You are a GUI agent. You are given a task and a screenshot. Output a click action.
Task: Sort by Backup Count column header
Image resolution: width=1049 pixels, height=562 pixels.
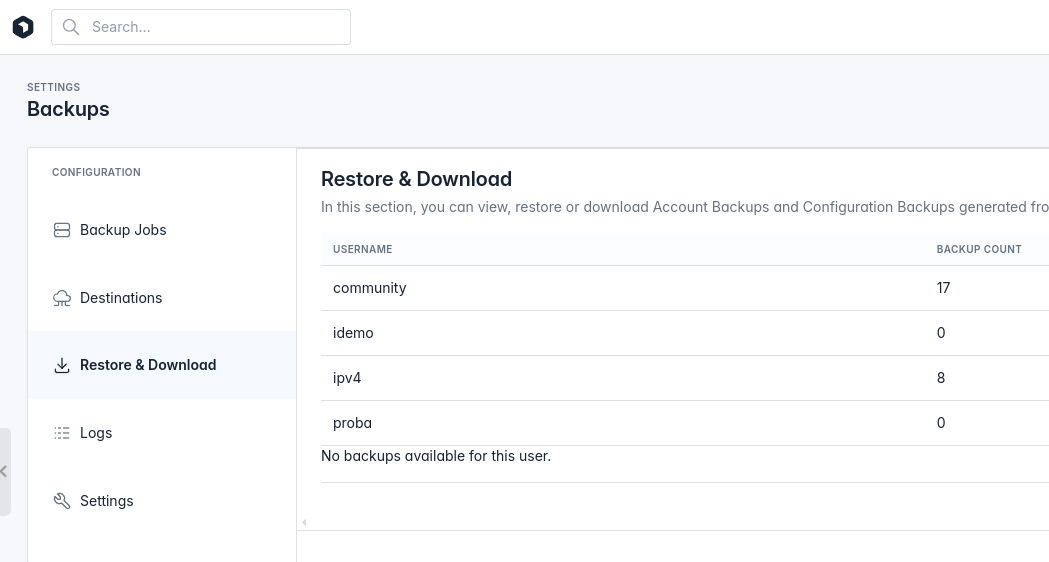pos(979,250)
